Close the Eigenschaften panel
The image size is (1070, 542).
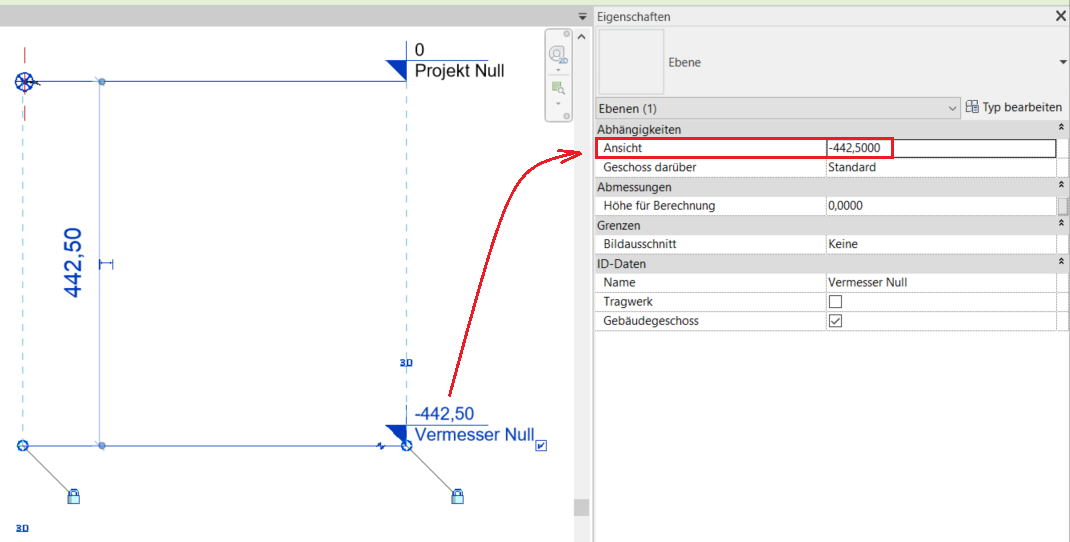pyautogui.click(x=1060, y=16)
